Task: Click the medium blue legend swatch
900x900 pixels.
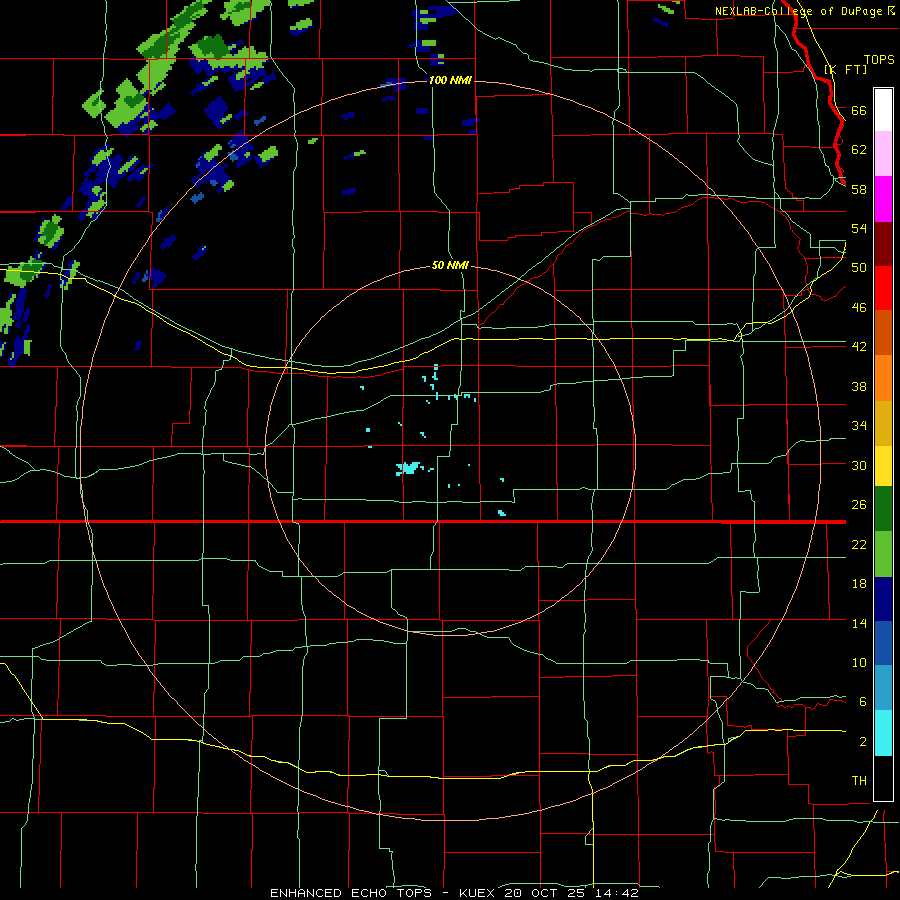Action: point(883,643)
